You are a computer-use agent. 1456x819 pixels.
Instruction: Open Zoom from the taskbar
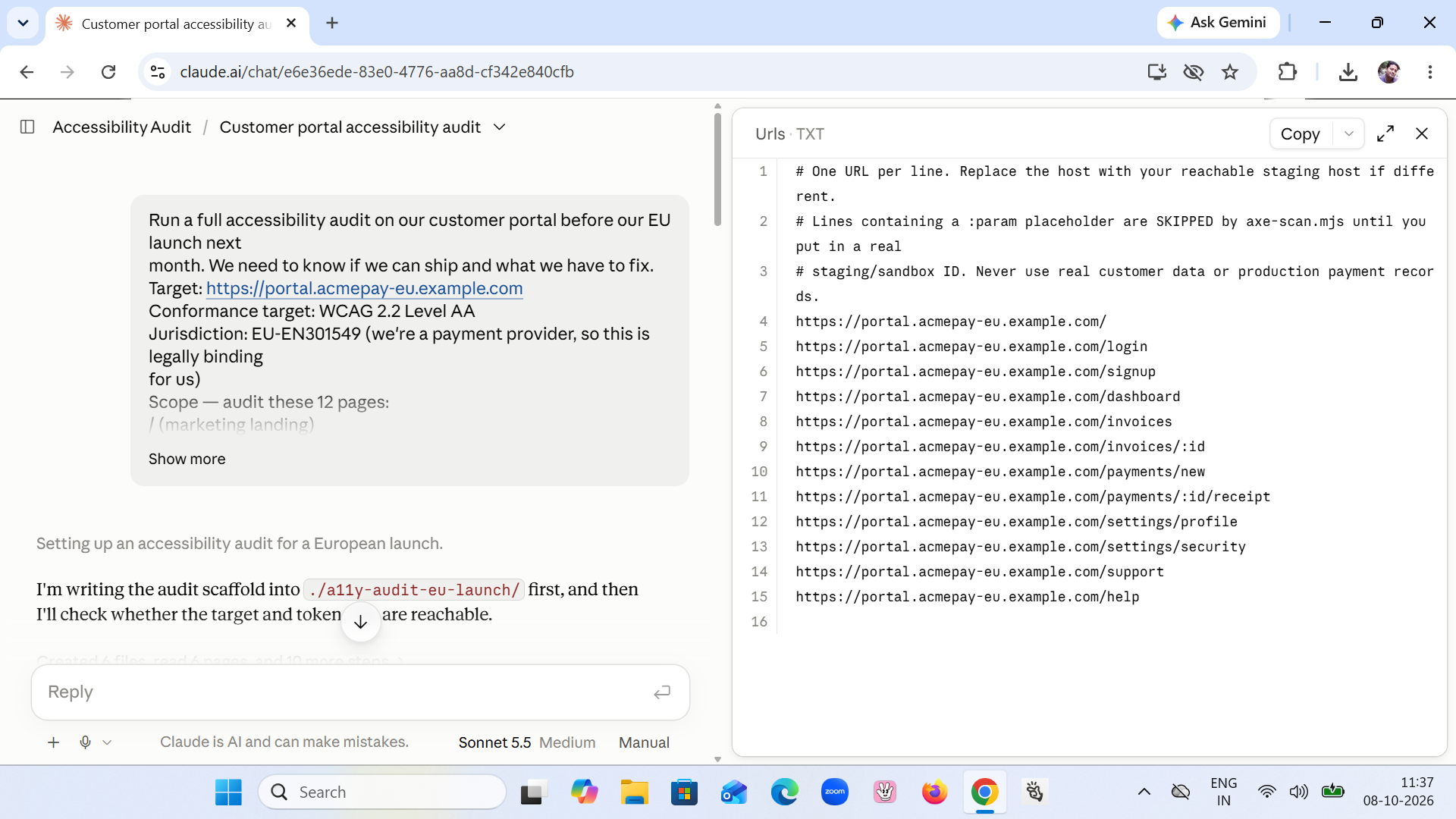[x=834, y=792]
